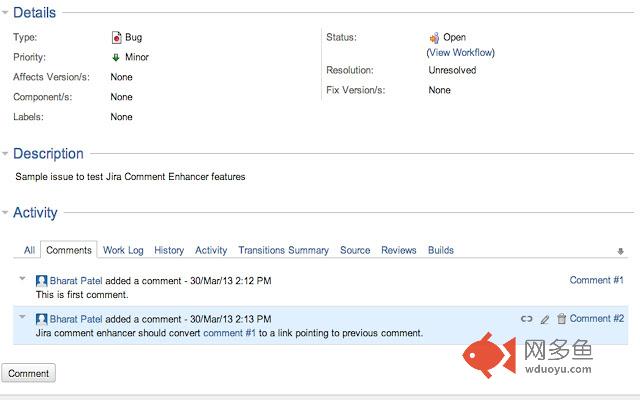Click the 'This is first comment.' text
This screenshot has width=640, height=400.
pos(82,295)
